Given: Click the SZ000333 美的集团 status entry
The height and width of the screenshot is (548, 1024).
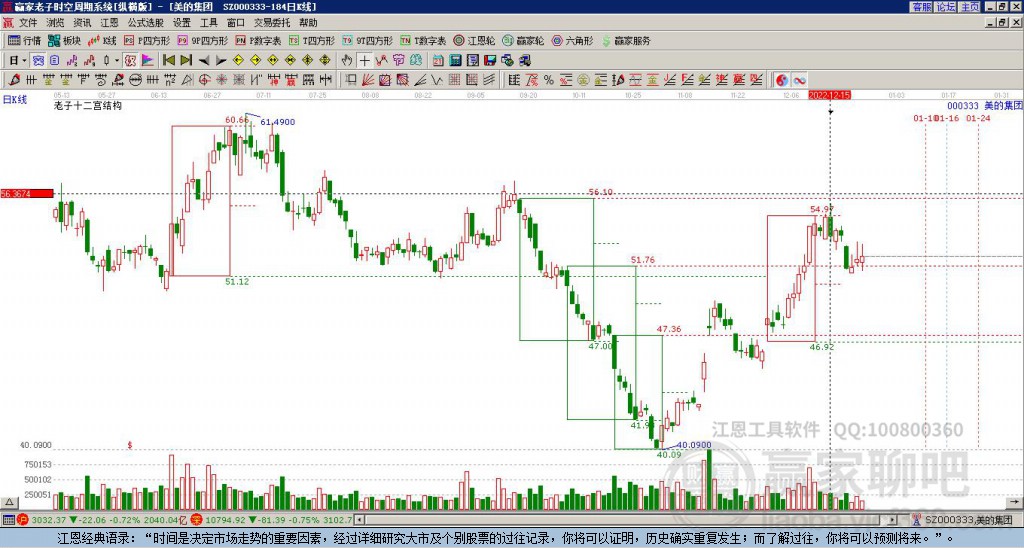Looking at the screenshot, I should coord(964,520).
